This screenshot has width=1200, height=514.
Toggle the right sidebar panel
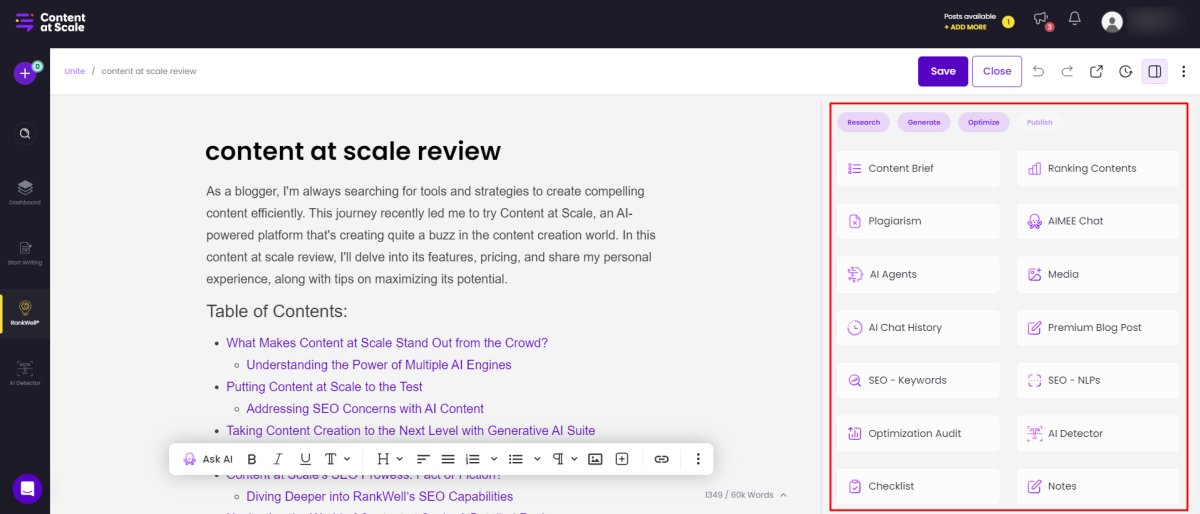pyautogui.click(x=1154, y=71)
